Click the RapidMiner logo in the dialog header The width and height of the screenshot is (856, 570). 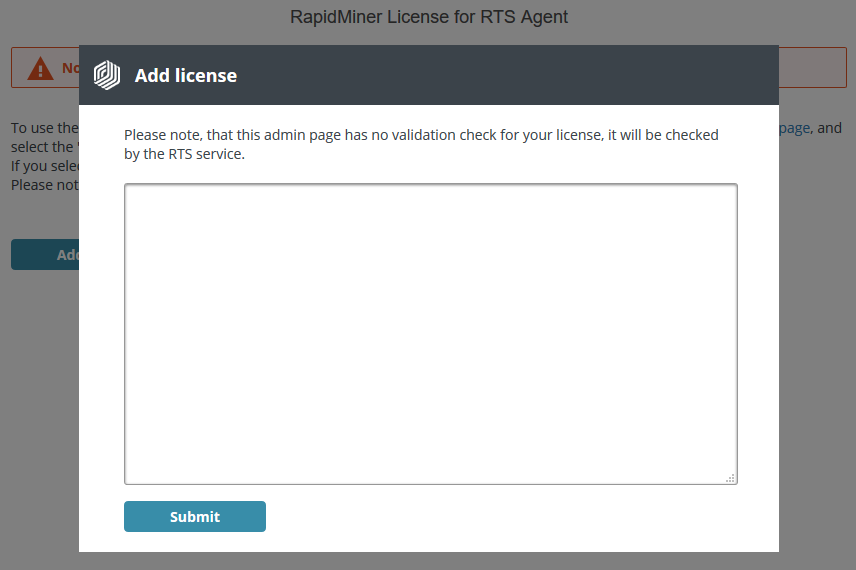(x=107, y=75)
